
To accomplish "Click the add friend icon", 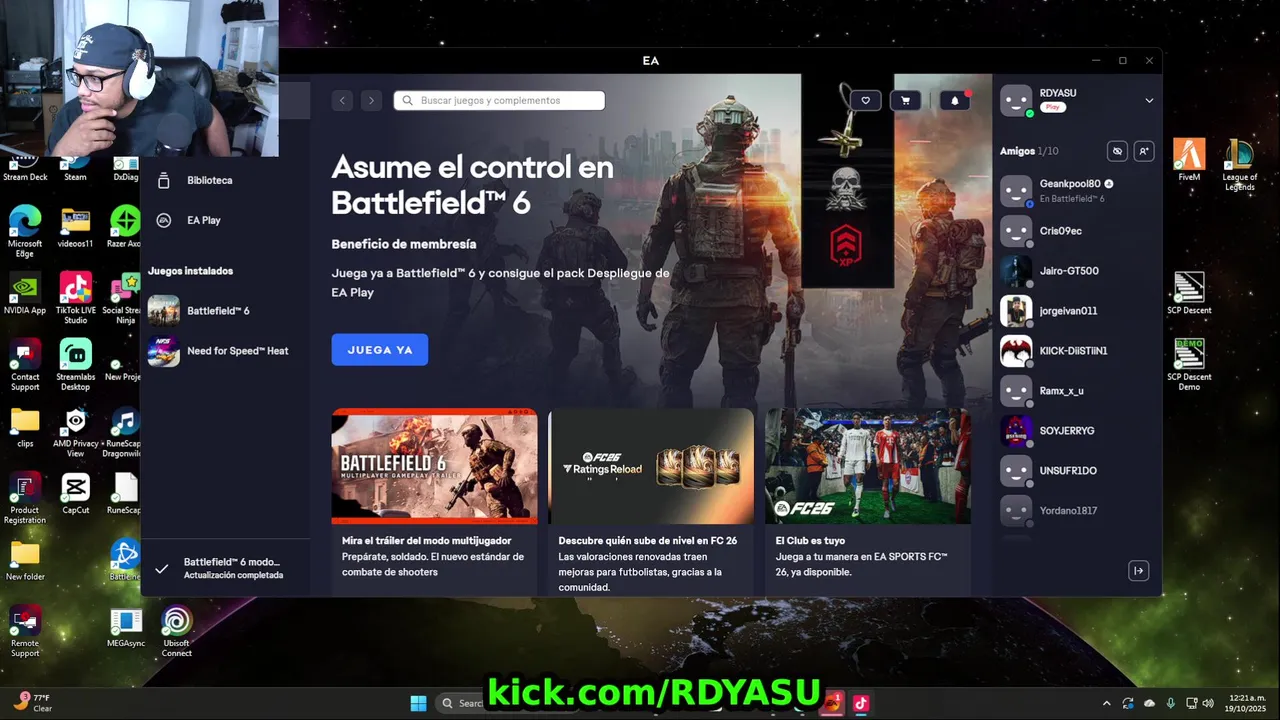I will [x=1144, y=151].
